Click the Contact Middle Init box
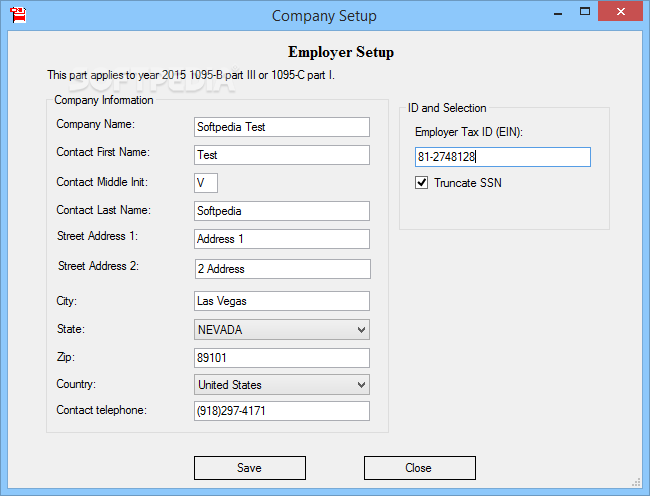650x496 pixels. (206, 183)
